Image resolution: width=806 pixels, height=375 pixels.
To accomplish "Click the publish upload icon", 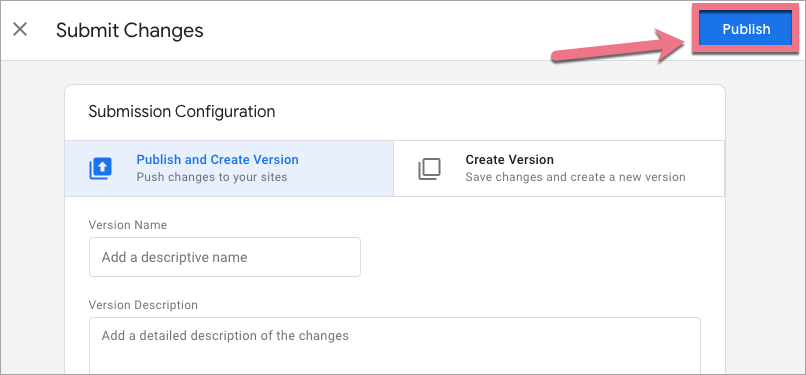I will pyautogui.click(x=100, y=168).
